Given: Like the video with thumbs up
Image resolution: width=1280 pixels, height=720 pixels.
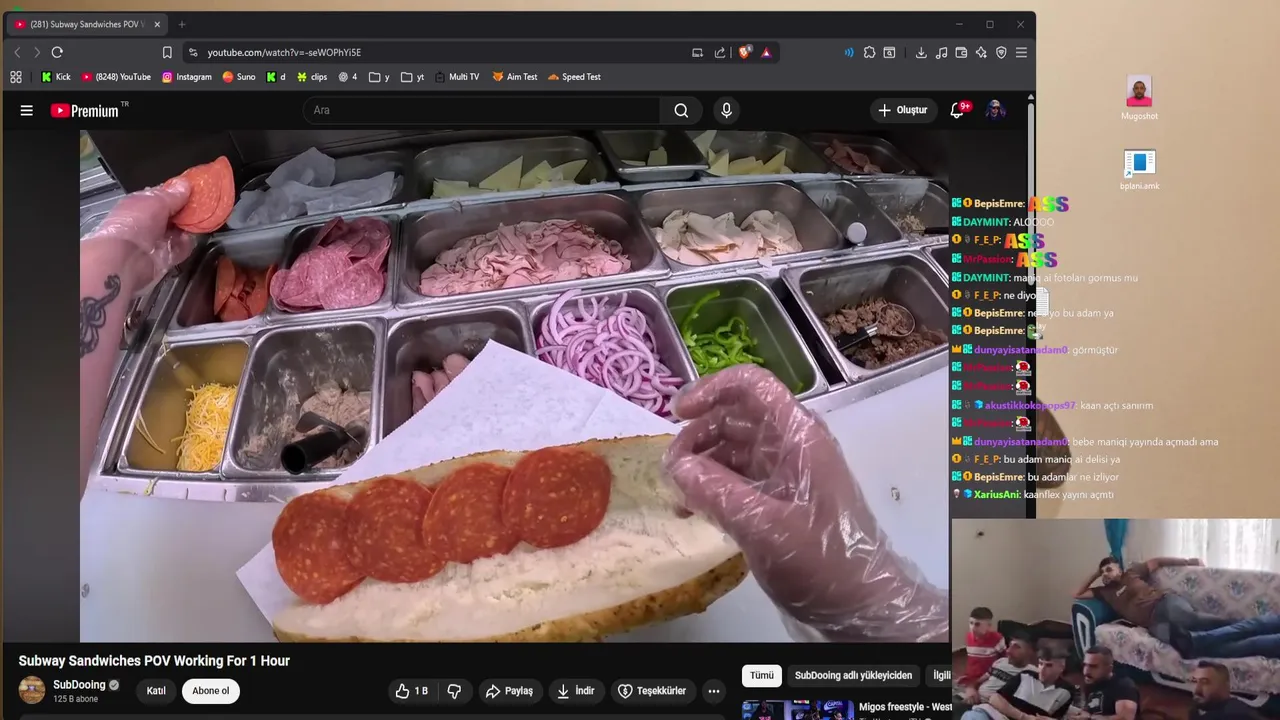Looking at the screenshot, I should (411, 691).
